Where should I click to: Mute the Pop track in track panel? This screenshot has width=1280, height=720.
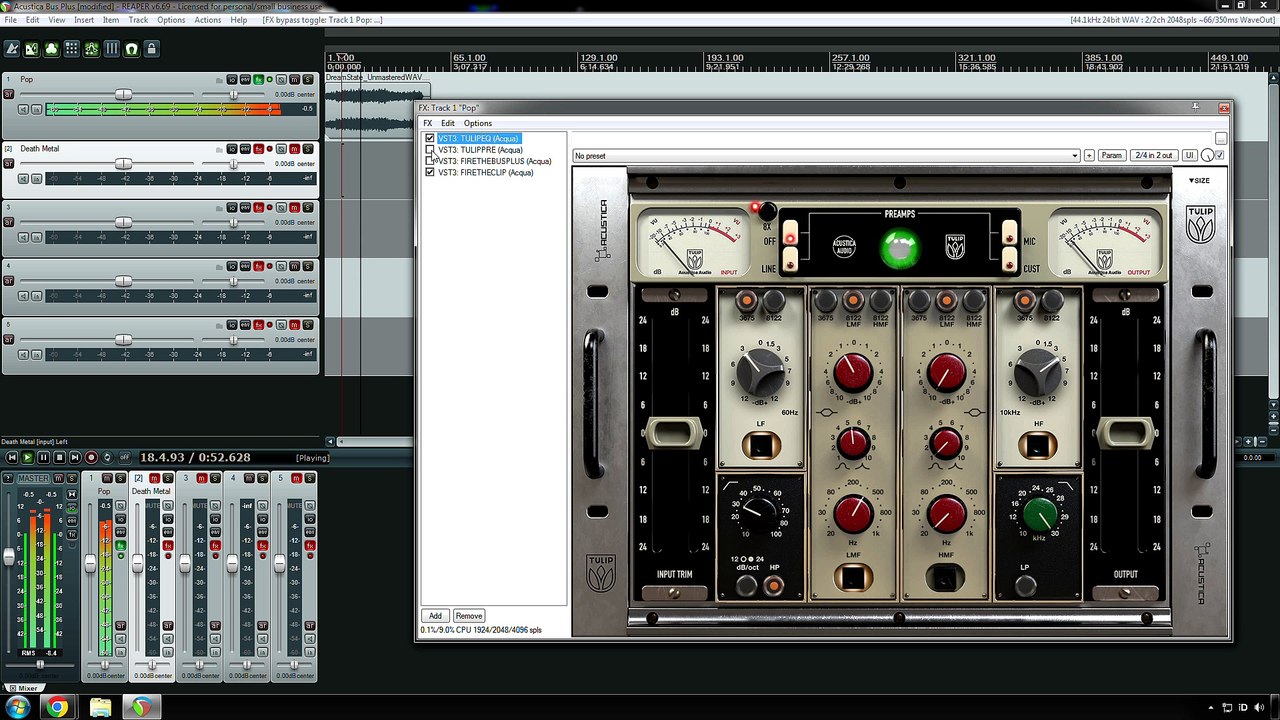[x=295, y=79]
